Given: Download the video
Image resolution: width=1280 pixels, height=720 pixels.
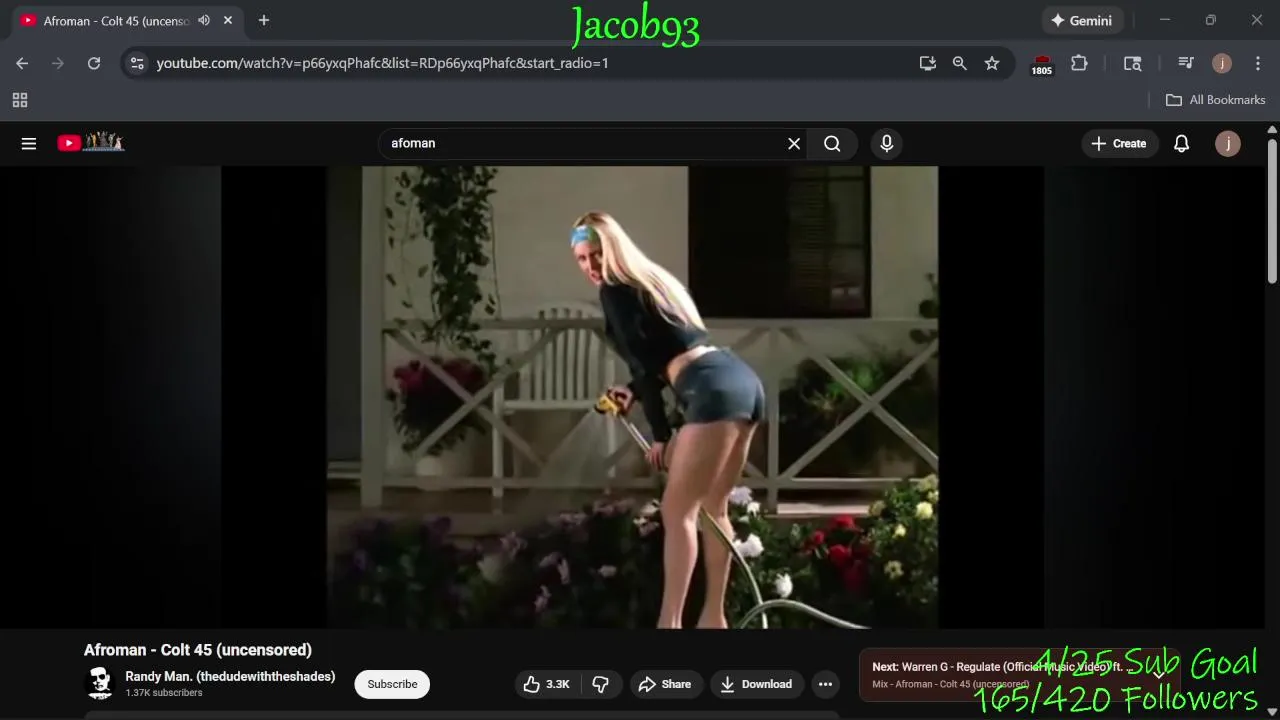Looking at the screenshot, I should [x=757, y=684].
